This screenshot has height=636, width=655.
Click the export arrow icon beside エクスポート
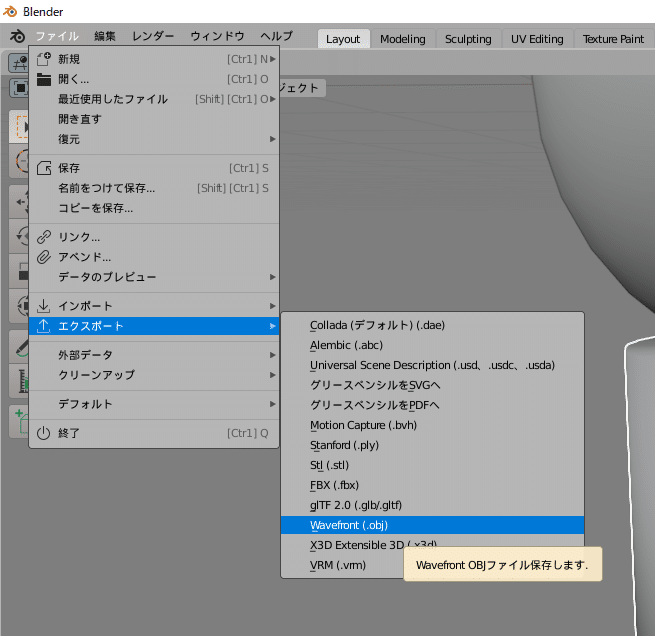(44, 326)
